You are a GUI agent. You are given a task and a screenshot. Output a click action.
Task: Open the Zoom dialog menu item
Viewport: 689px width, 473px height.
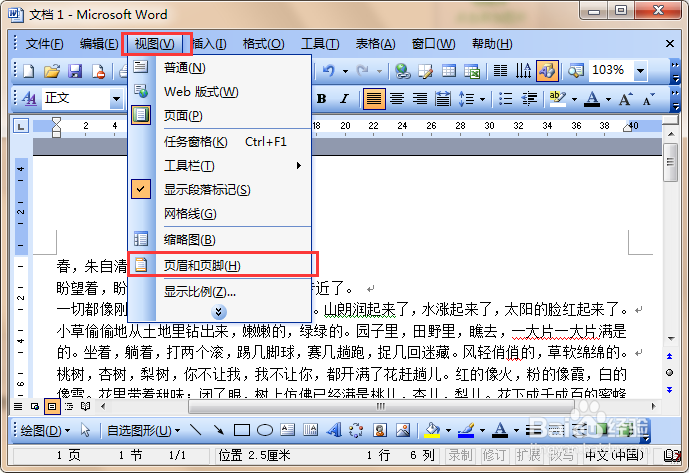point(220,291)
